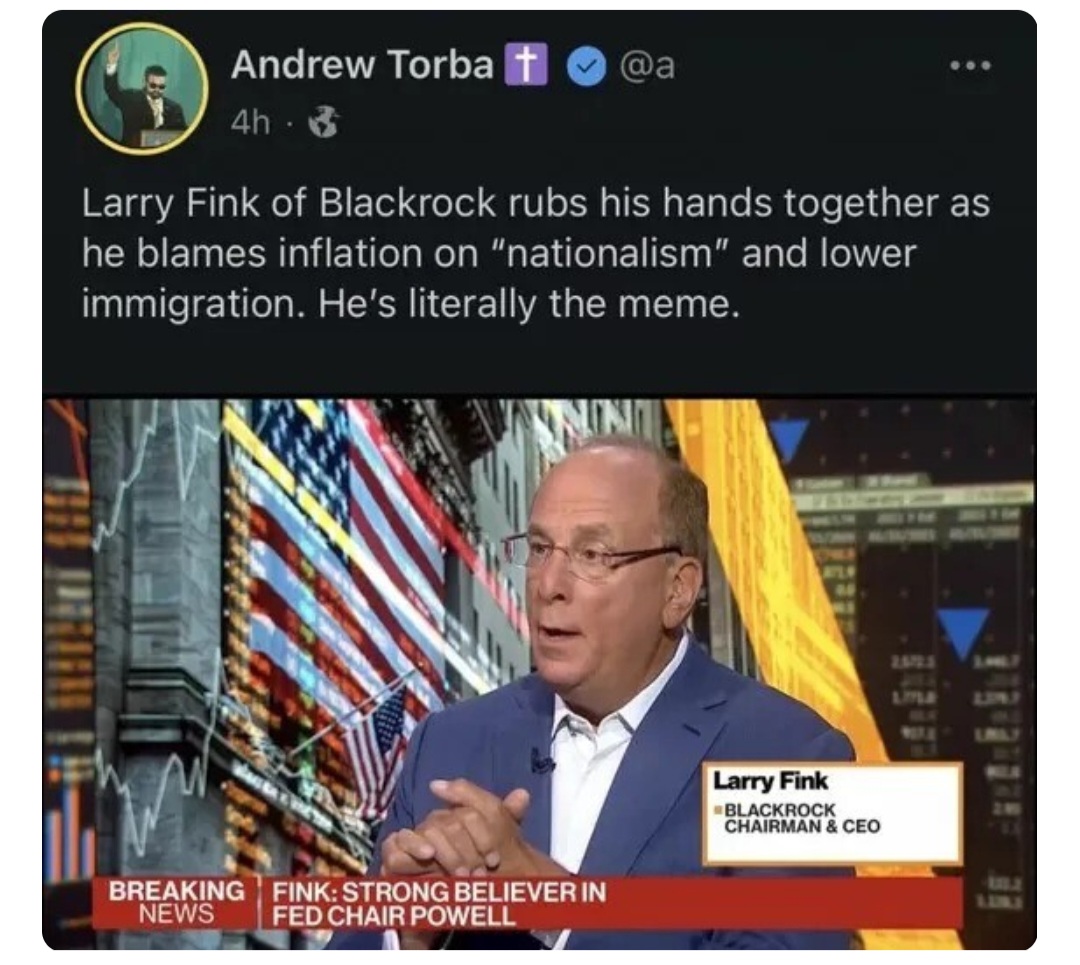The width and height of the screenshot is (1080, 965).
Task: Open the post author's circular profile avatar
Action: [x=143, y=88]
